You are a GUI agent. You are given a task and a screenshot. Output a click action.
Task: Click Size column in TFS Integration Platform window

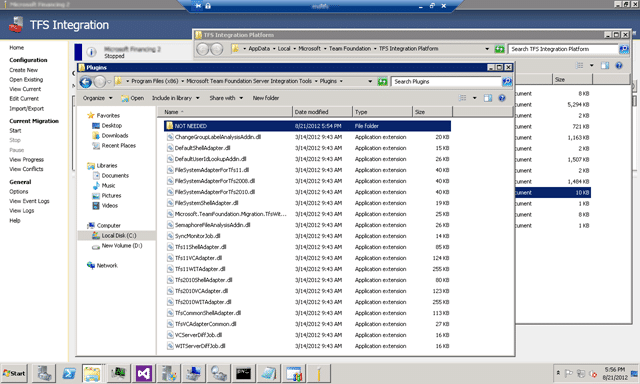[x=571, y=80]
